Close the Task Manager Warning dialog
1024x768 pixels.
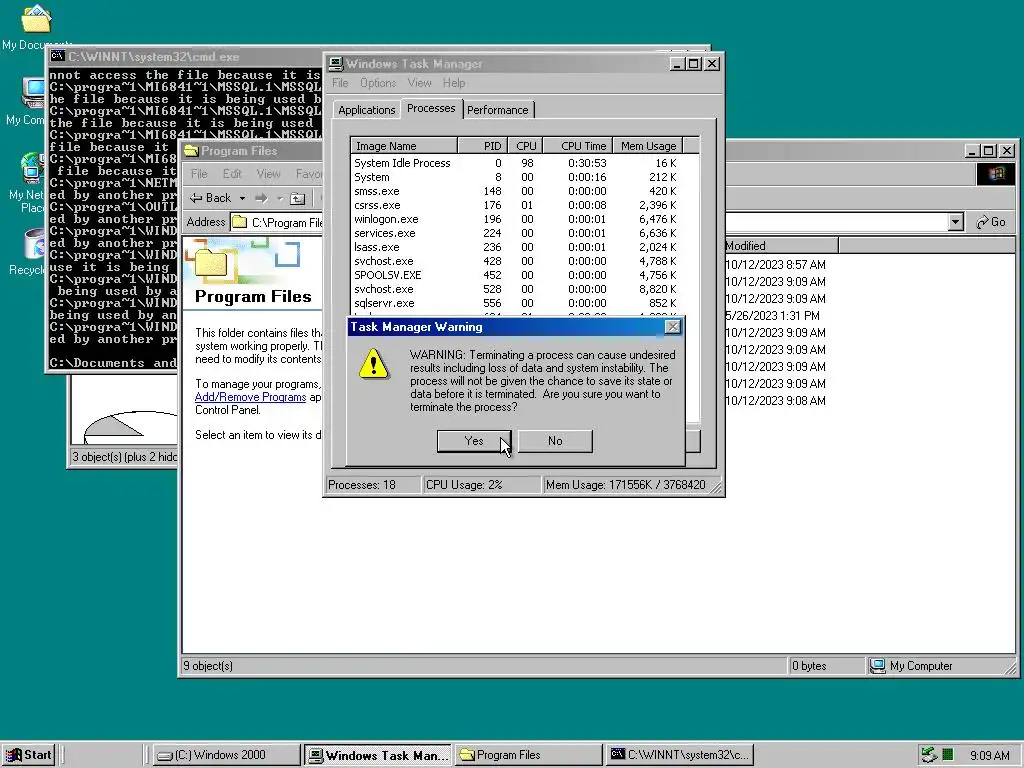coord(672,327)
